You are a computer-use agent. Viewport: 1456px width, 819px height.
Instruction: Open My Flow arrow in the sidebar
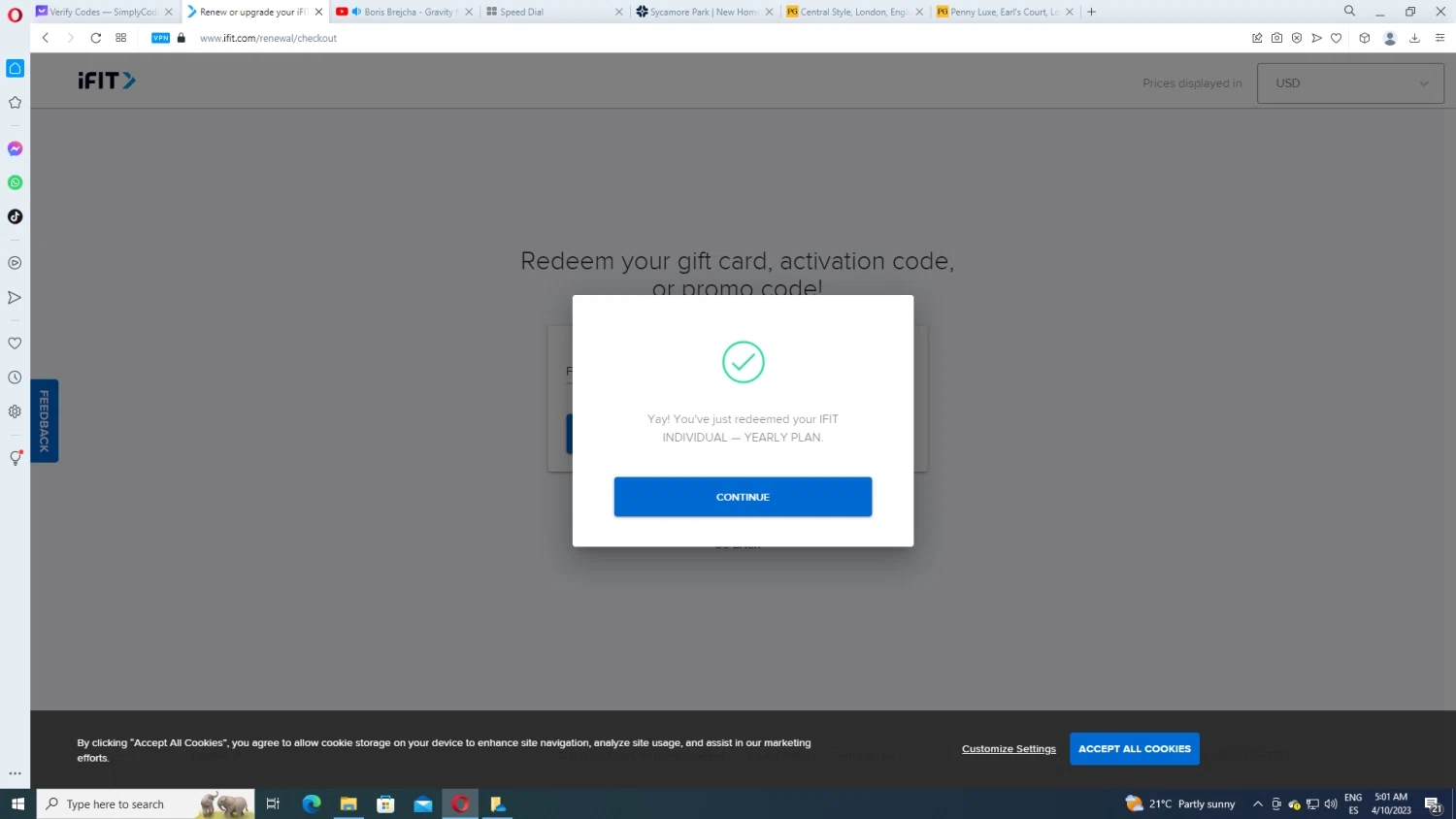pos(15,298)
